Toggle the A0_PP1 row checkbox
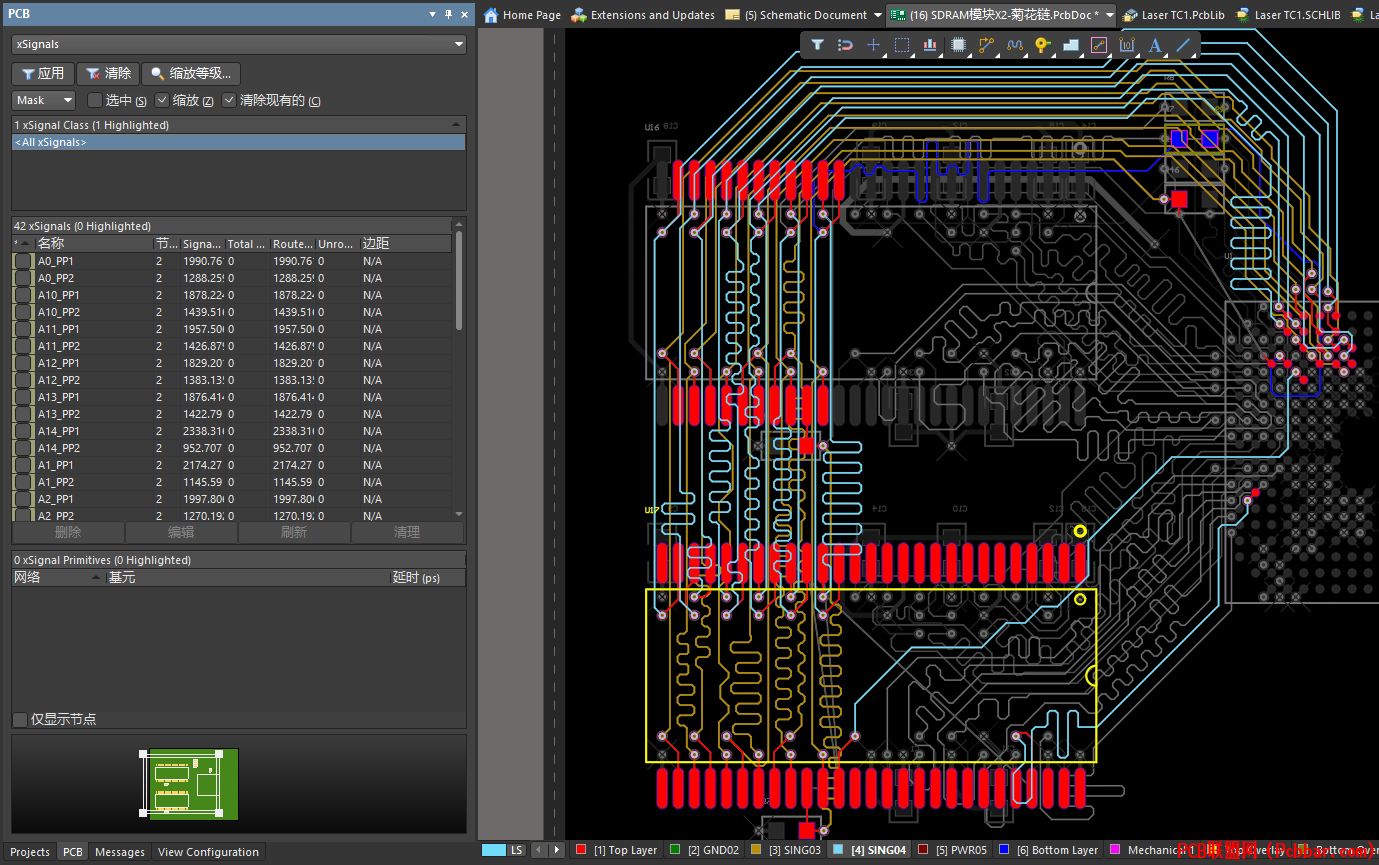The image size is (1379, 865). tap(23, 261)
